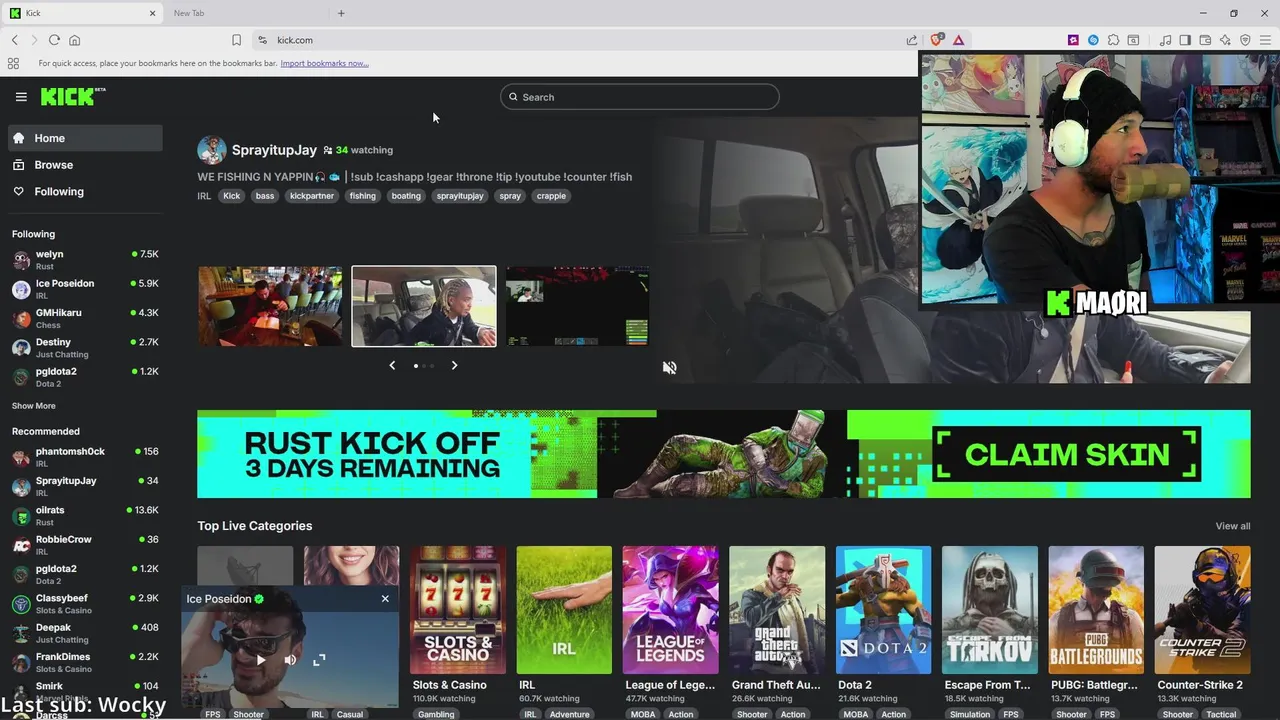Screen dimensions: 1280x720
Task: Open GMHikaru channel in Following list
Action: point(85,318)
